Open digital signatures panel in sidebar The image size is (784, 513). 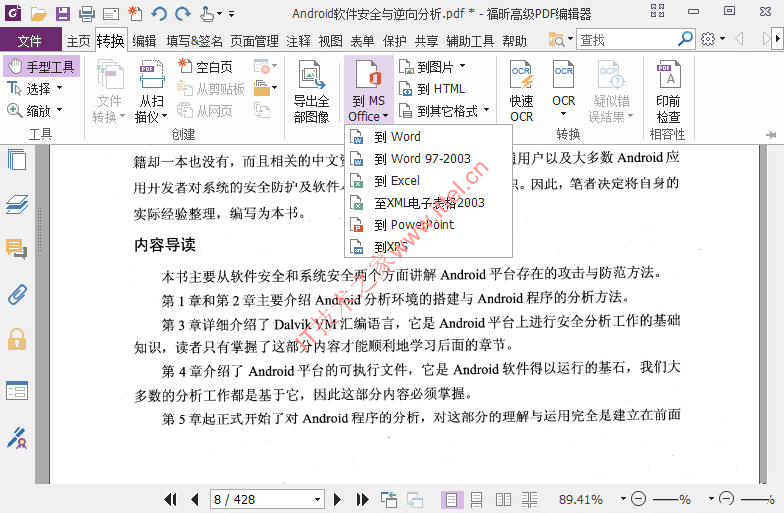[17, 438]
